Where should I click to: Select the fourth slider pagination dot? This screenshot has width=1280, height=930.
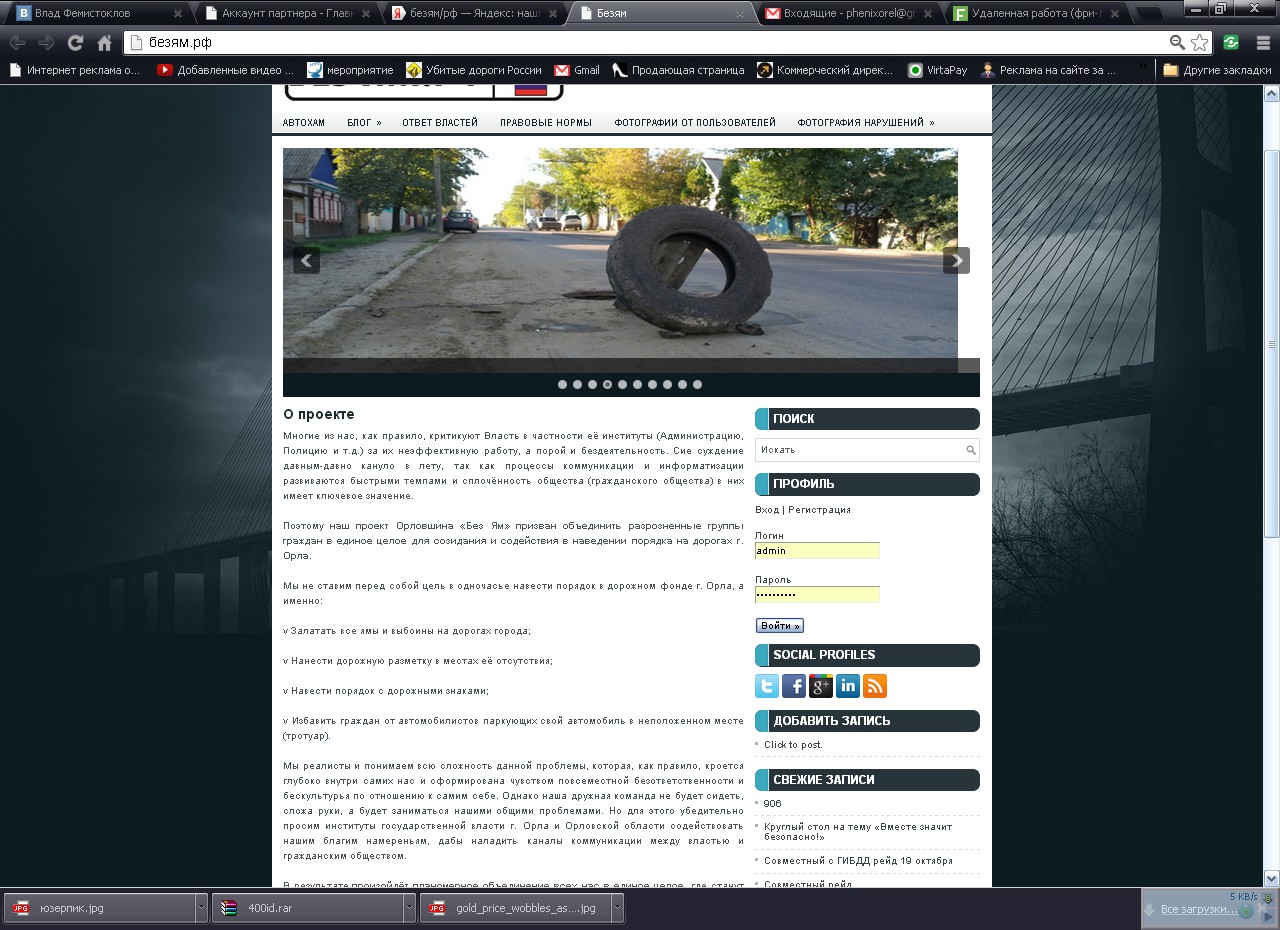(x=607, y=384)
